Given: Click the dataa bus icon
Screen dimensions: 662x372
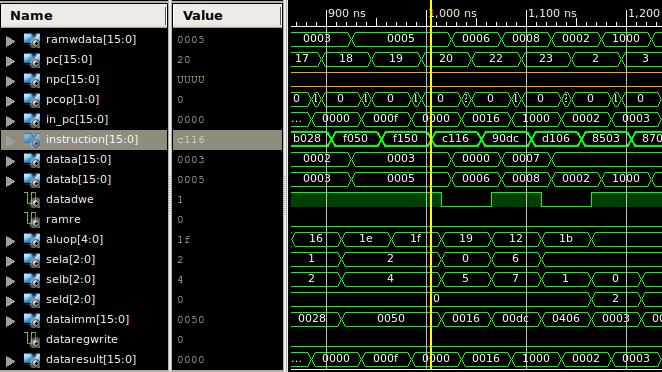Looking at the screenshot, I should tap(32, 160).
